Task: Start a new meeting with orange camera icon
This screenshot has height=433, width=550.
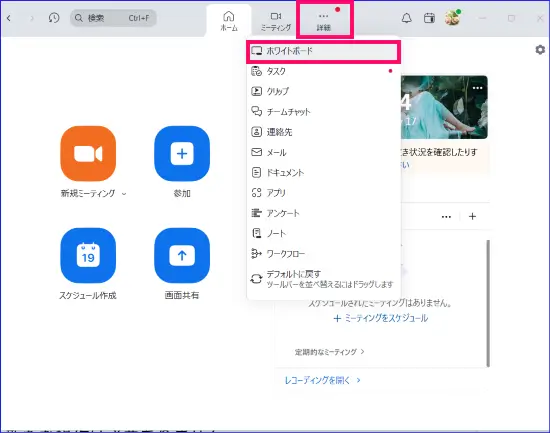Action: click(x=88, y=154)
